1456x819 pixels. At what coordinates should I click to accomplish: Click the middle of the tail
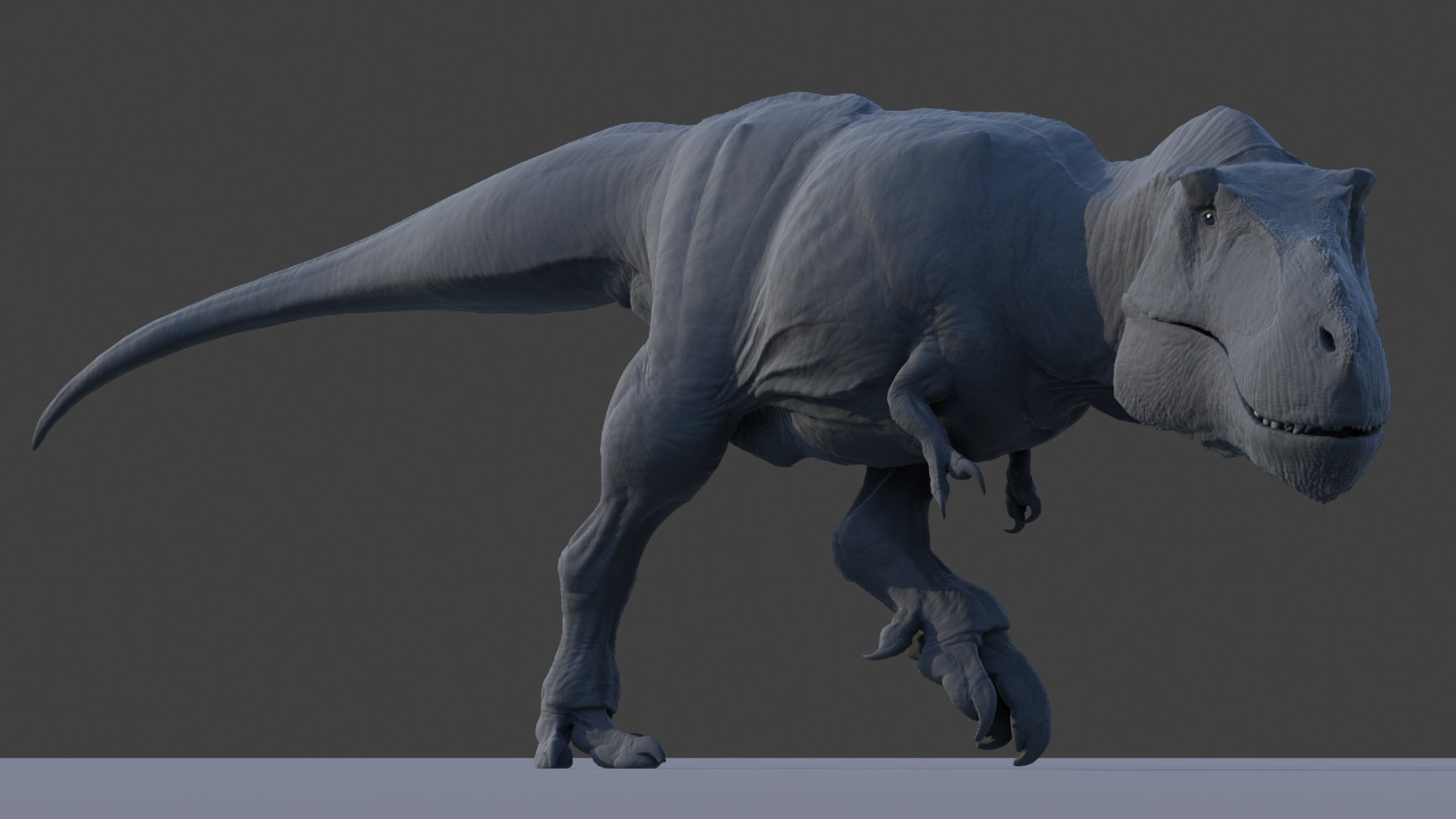tap(336, 269)
